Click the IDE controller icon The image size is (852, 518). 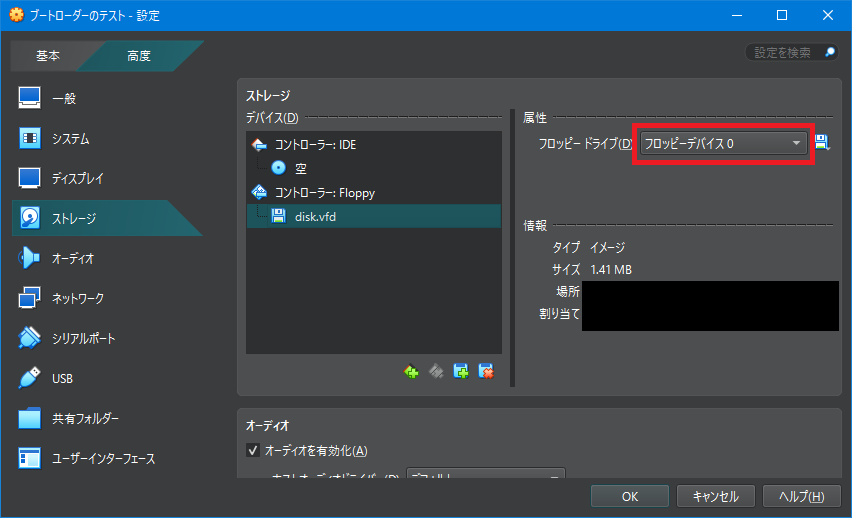click(259, 145)
